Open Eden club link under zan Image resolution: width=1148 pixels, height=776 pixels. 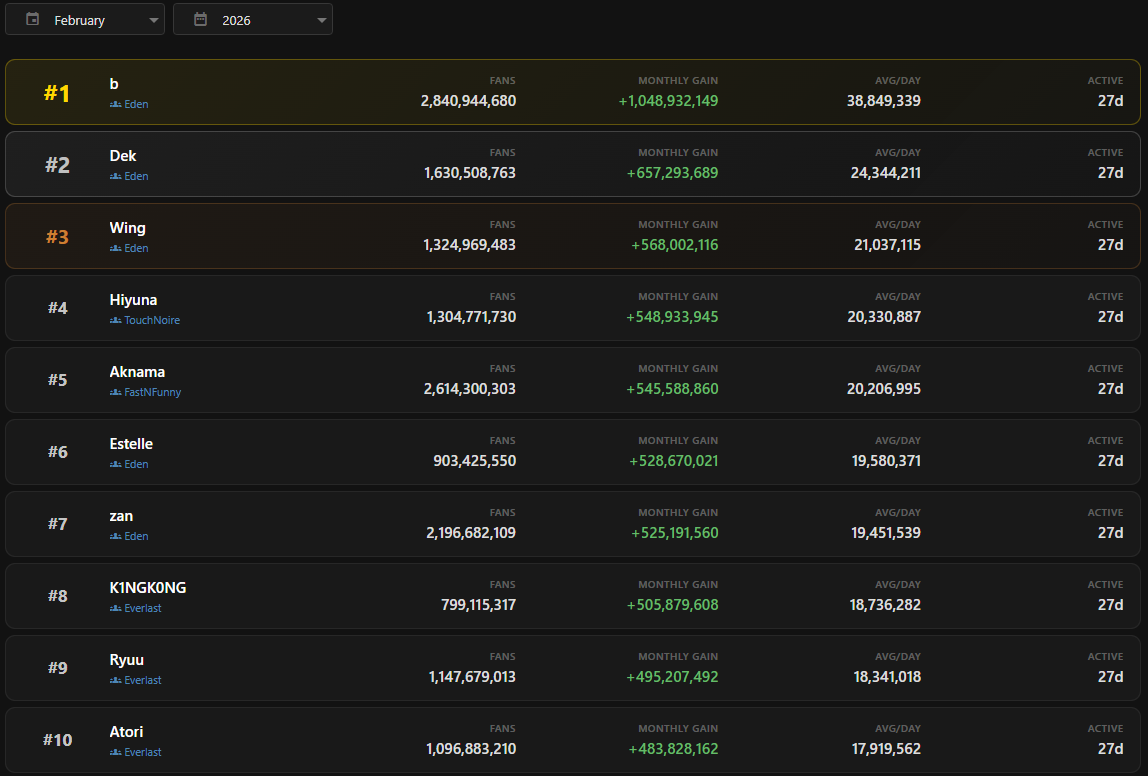(136, 537)
